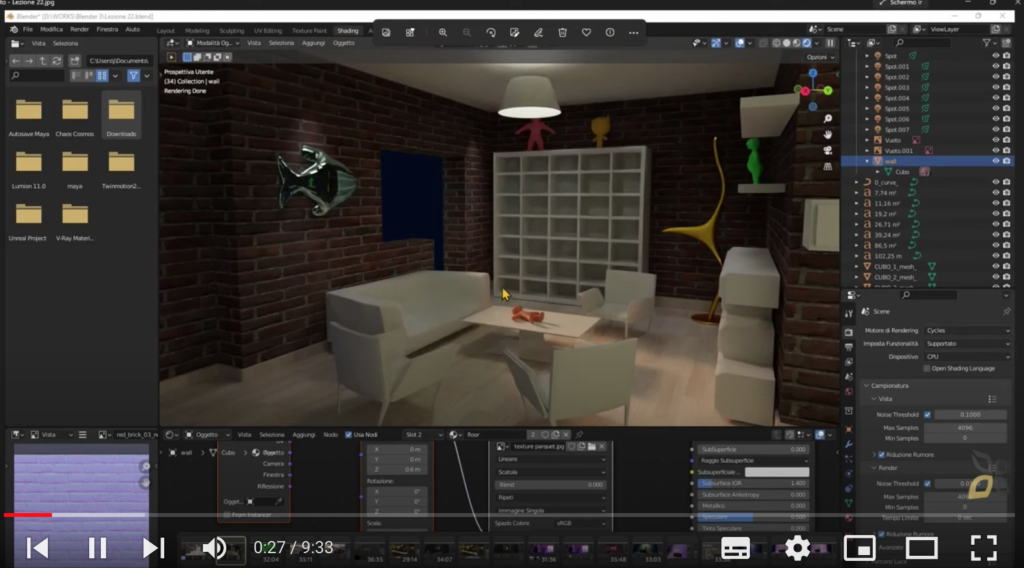This screenshot has width=1024, height=568.
Task: Open the Lineare interpolation dropdown
Action: pos(551,460)
